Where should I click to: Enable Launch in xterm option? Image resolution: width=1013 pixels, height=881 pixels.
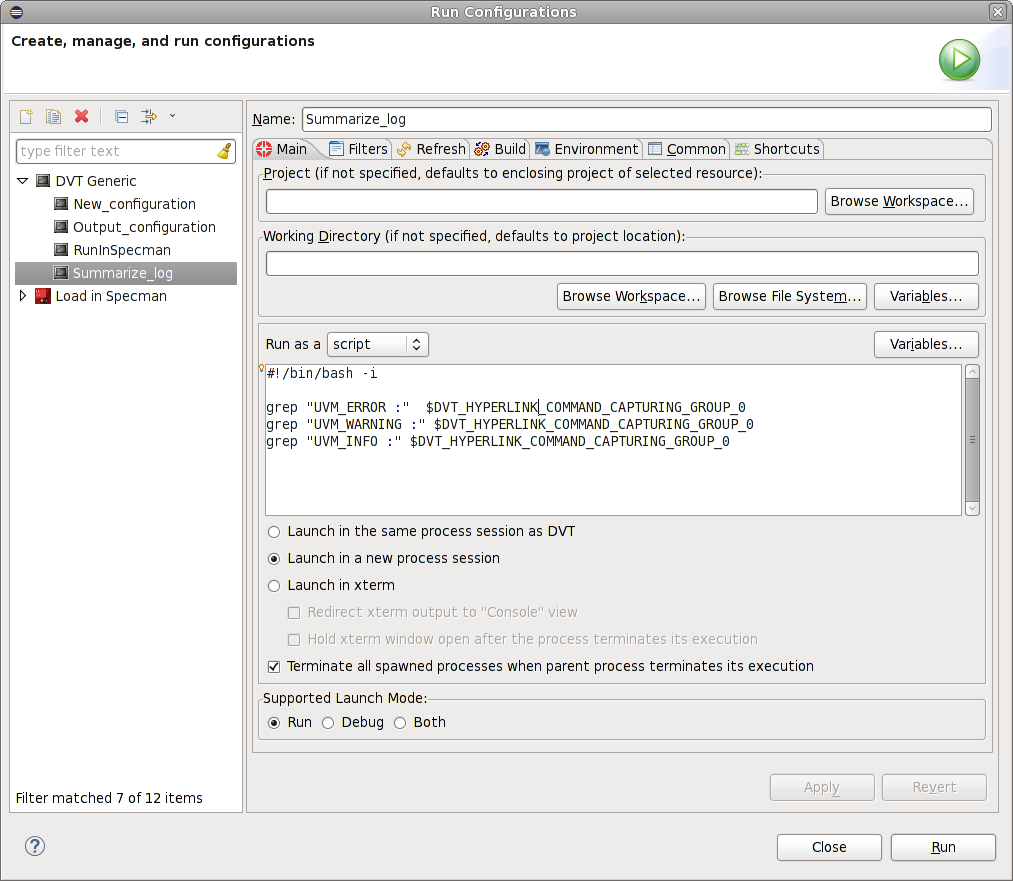point(274,586)
